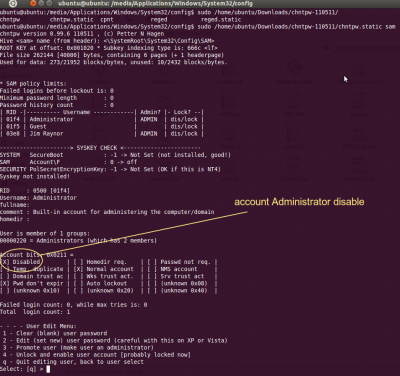Viewport: 400px width, 376px height.
Task: Click menu option 2 Edit user password
Action: [115, 341]
